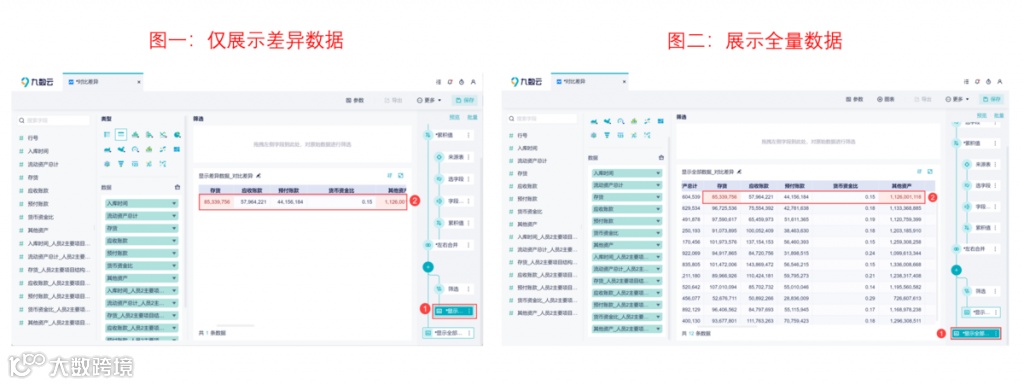1024x385 pixels.
Task: Select the 来源表 step in left window
Action: coord(454,157)
